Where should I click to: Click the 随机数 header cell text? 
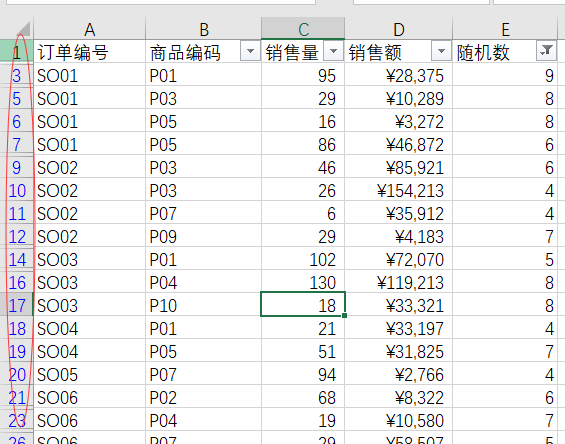(483, 52)
